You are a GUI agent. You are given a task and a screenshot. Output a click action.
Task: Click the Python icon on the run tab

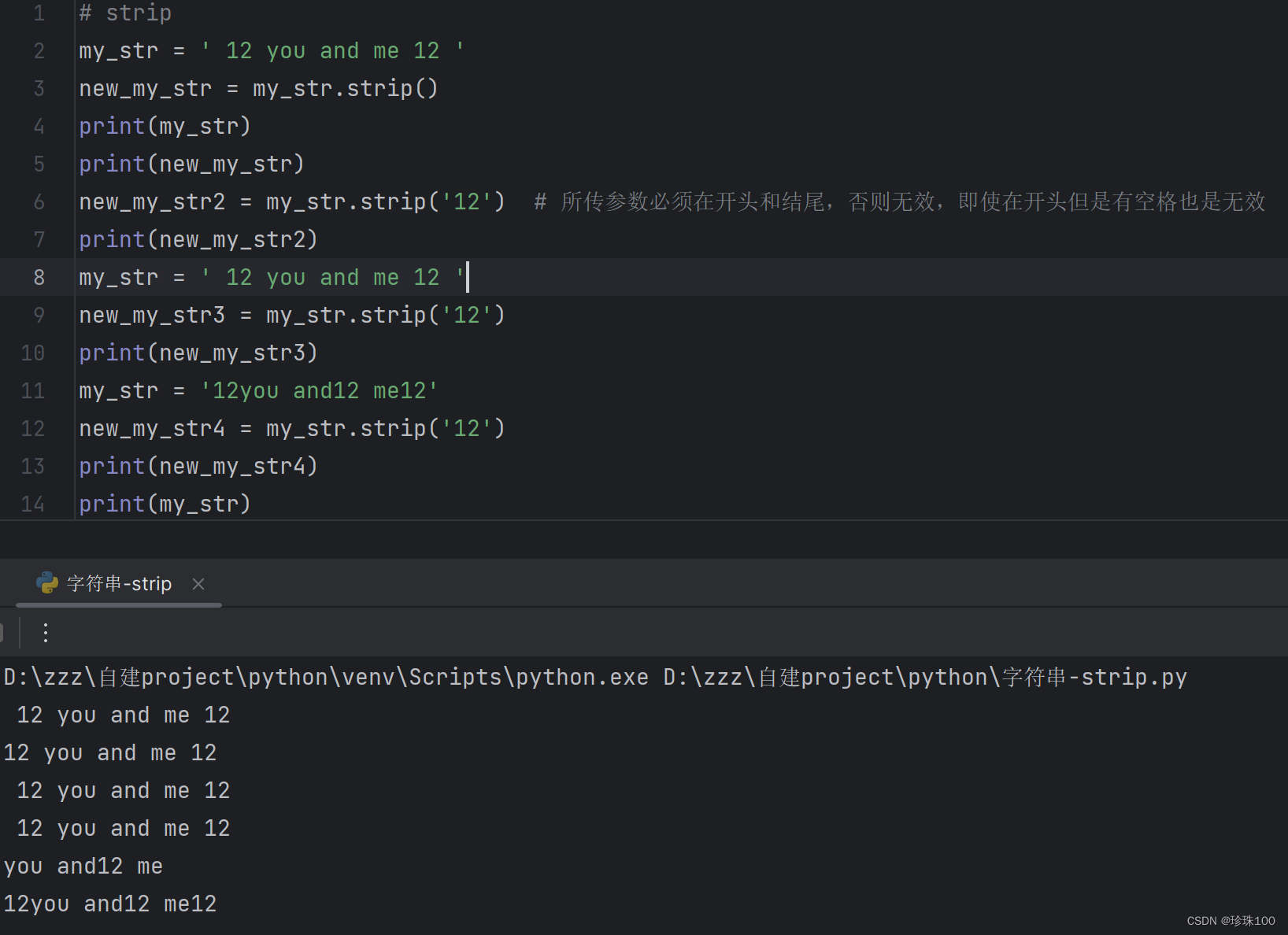point(47,583)
